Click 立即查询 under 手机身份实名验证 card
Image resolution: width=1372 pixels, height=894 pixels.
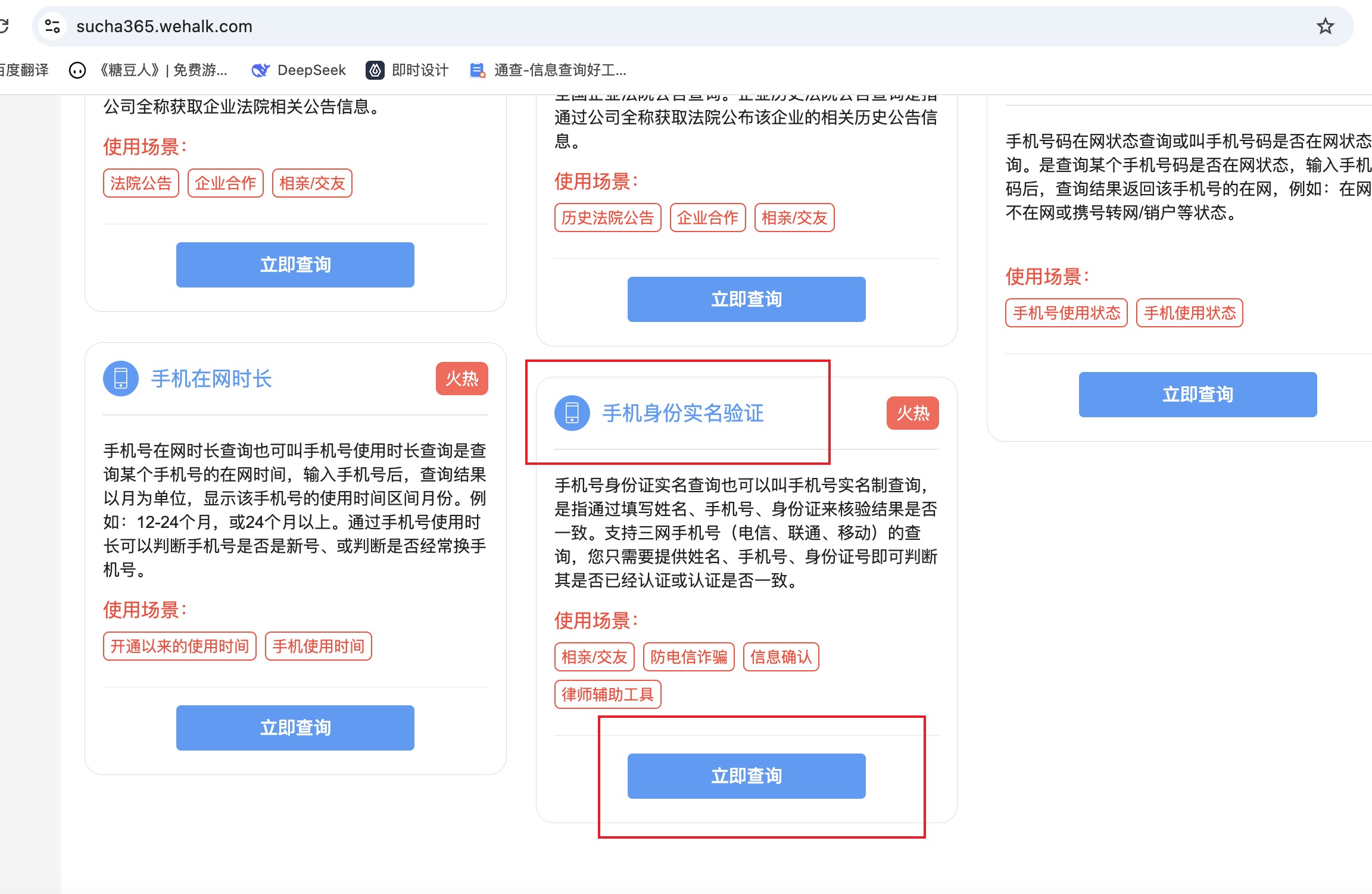[x=747, y=776]
